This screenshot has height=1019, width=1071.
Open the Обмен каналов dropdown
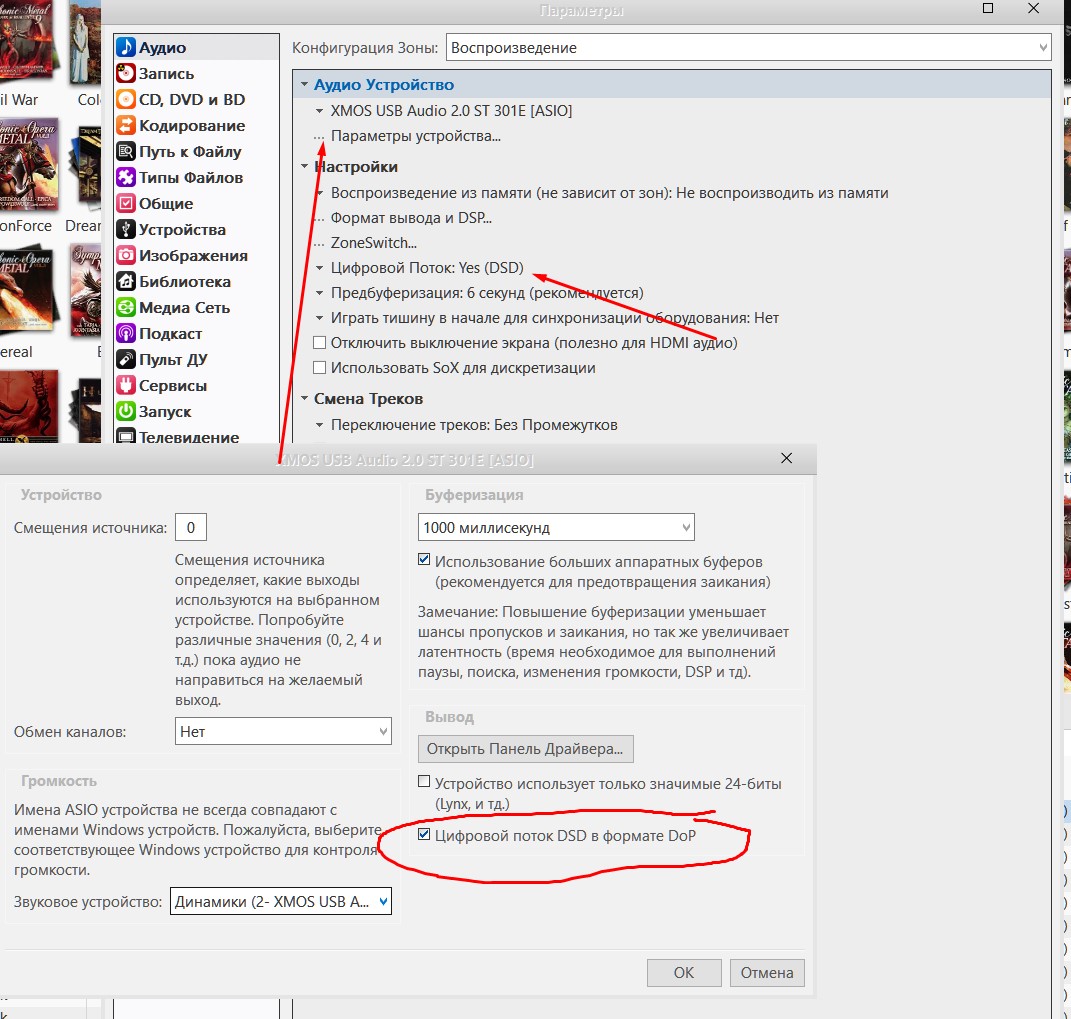click(x=282, y=732)
